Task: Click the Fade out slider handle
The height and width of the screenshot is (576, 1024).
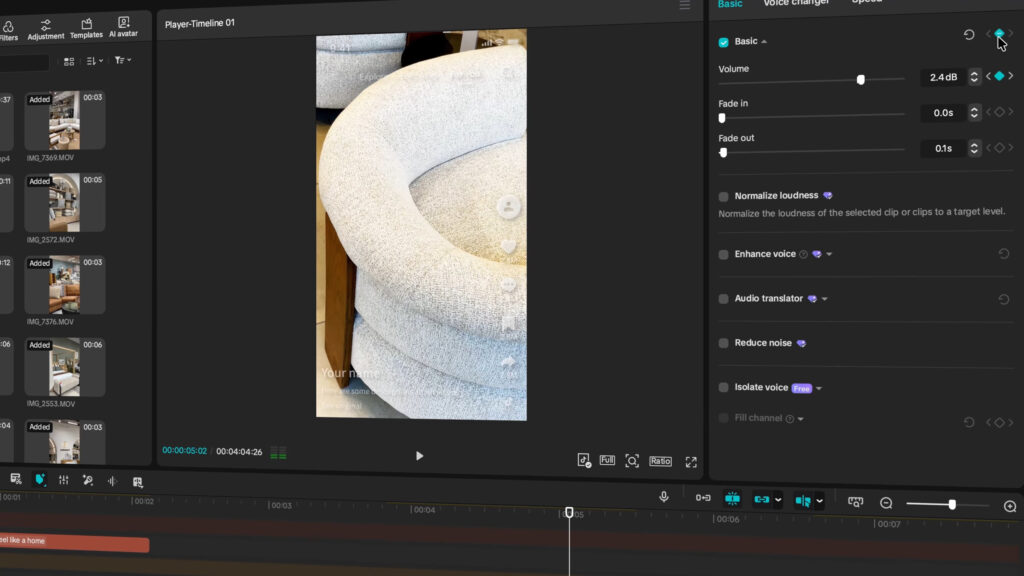Action: pyautogui.click(x=723, y=152)
